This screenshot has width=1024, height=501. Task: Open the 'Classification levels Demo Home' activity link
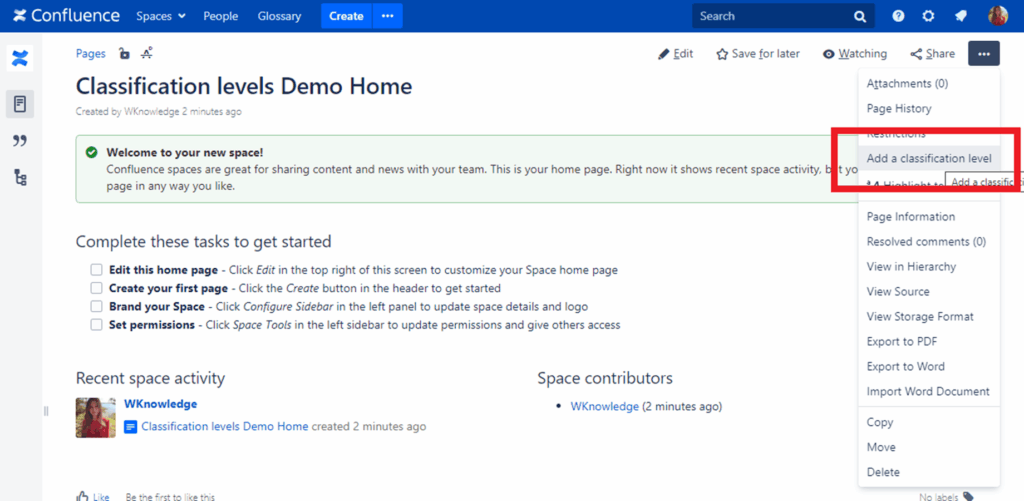[224, 426]
